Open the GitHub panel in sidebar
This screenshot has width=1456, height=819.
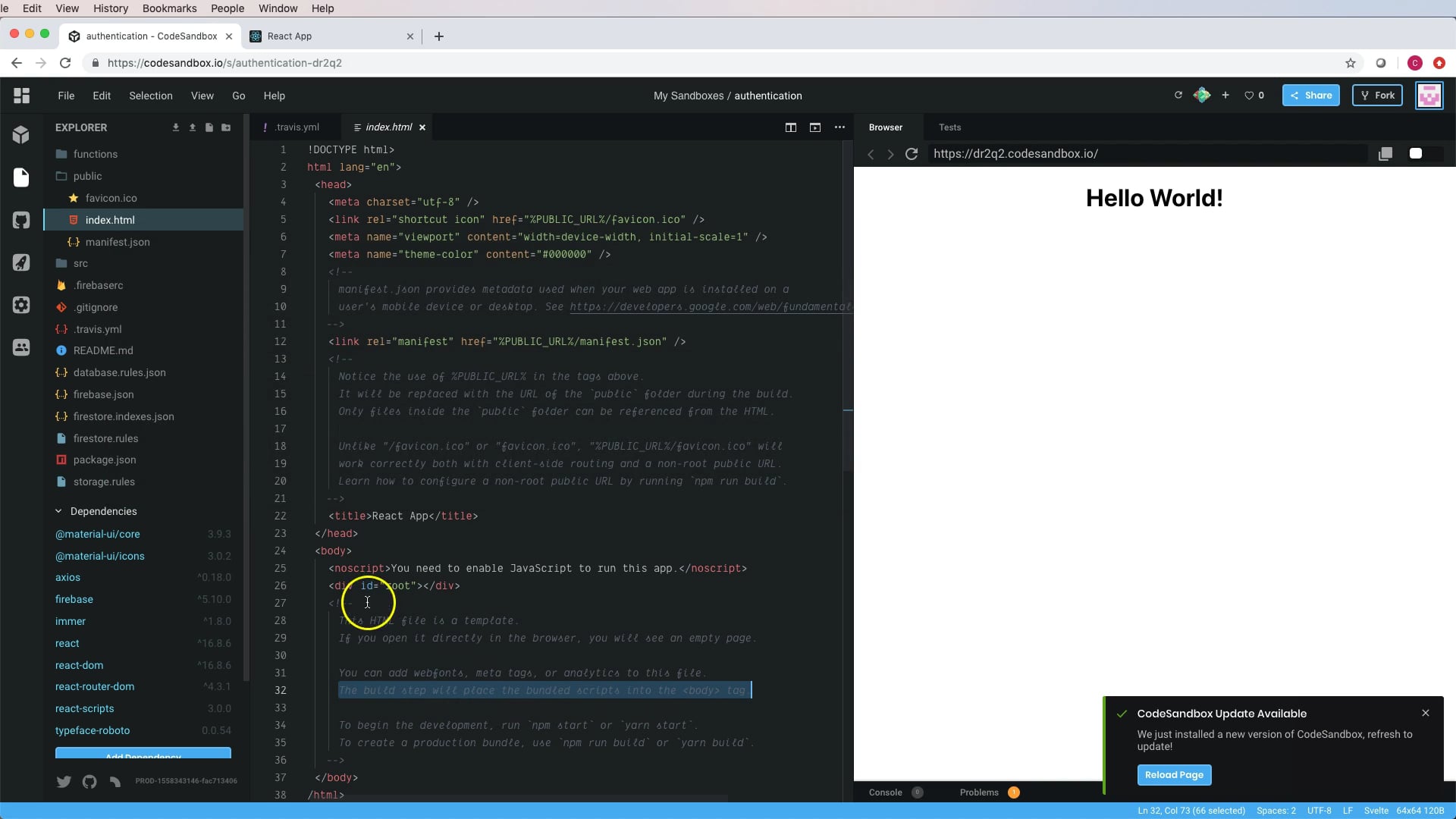click(x=21, y=220)
